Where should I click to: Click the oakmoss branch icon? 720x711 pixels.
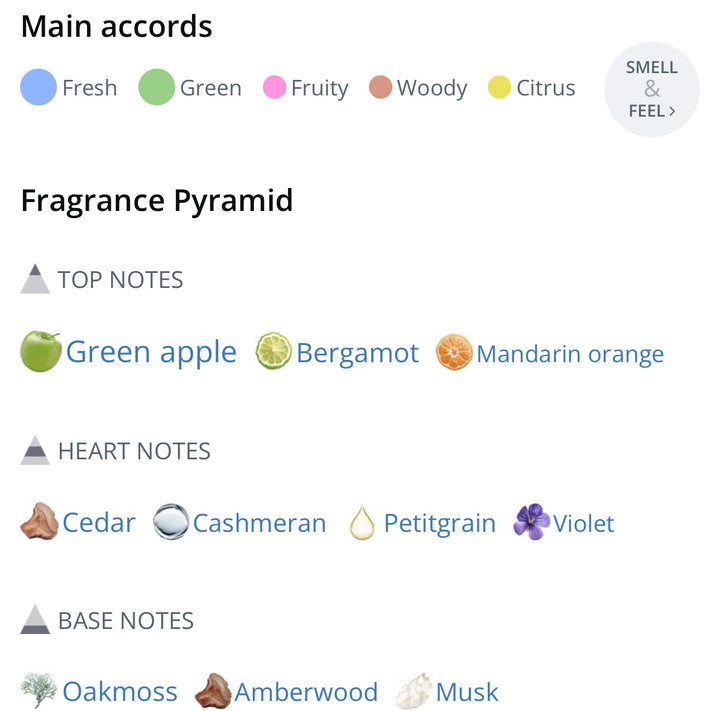[x=39, y=690]
